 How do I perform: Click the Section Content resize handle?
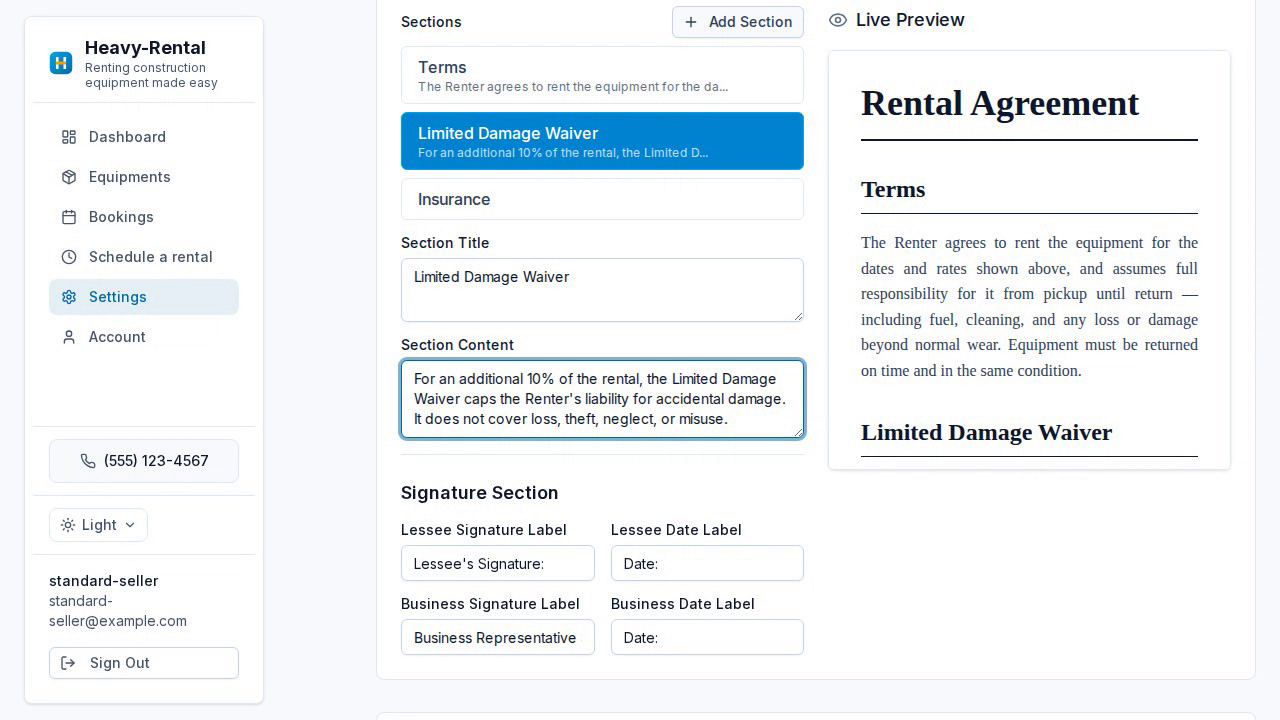coord(797,431)
